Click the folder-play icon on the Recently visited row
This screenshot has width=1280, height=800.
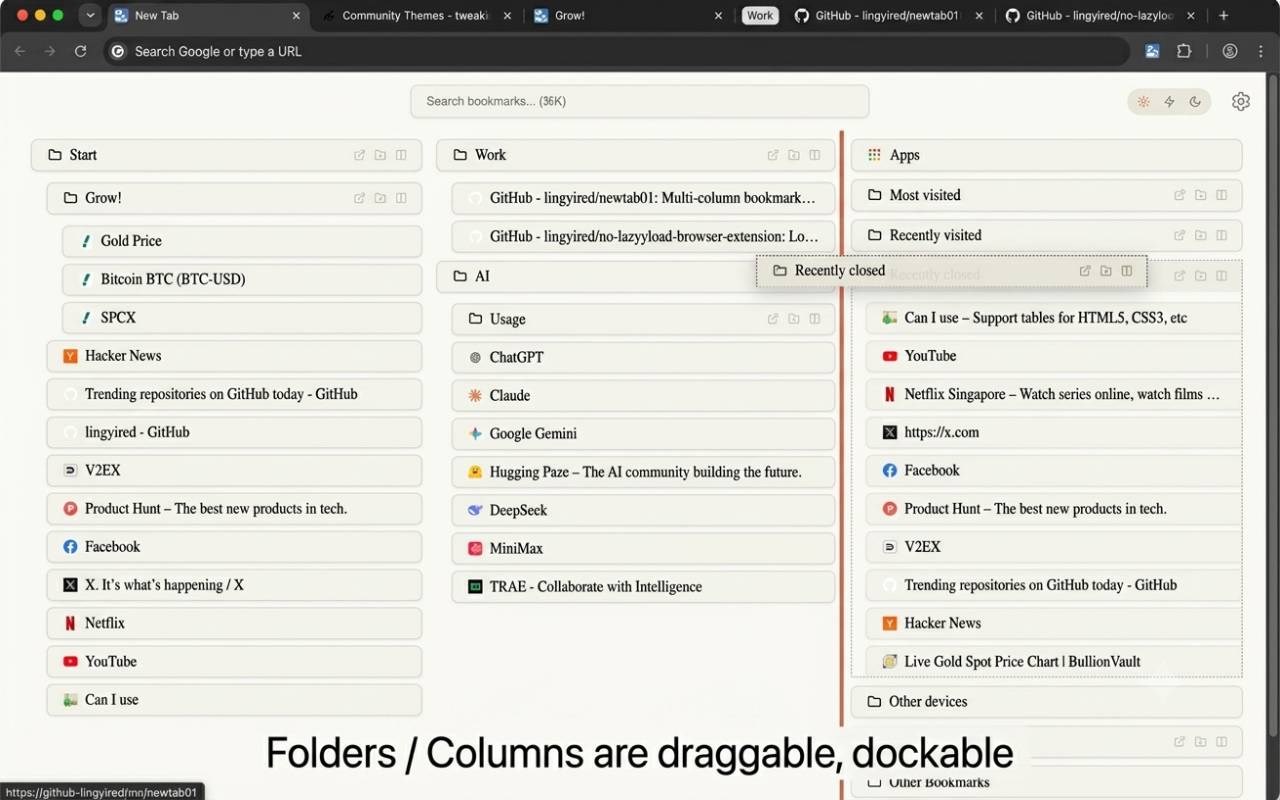[1201, 235]
